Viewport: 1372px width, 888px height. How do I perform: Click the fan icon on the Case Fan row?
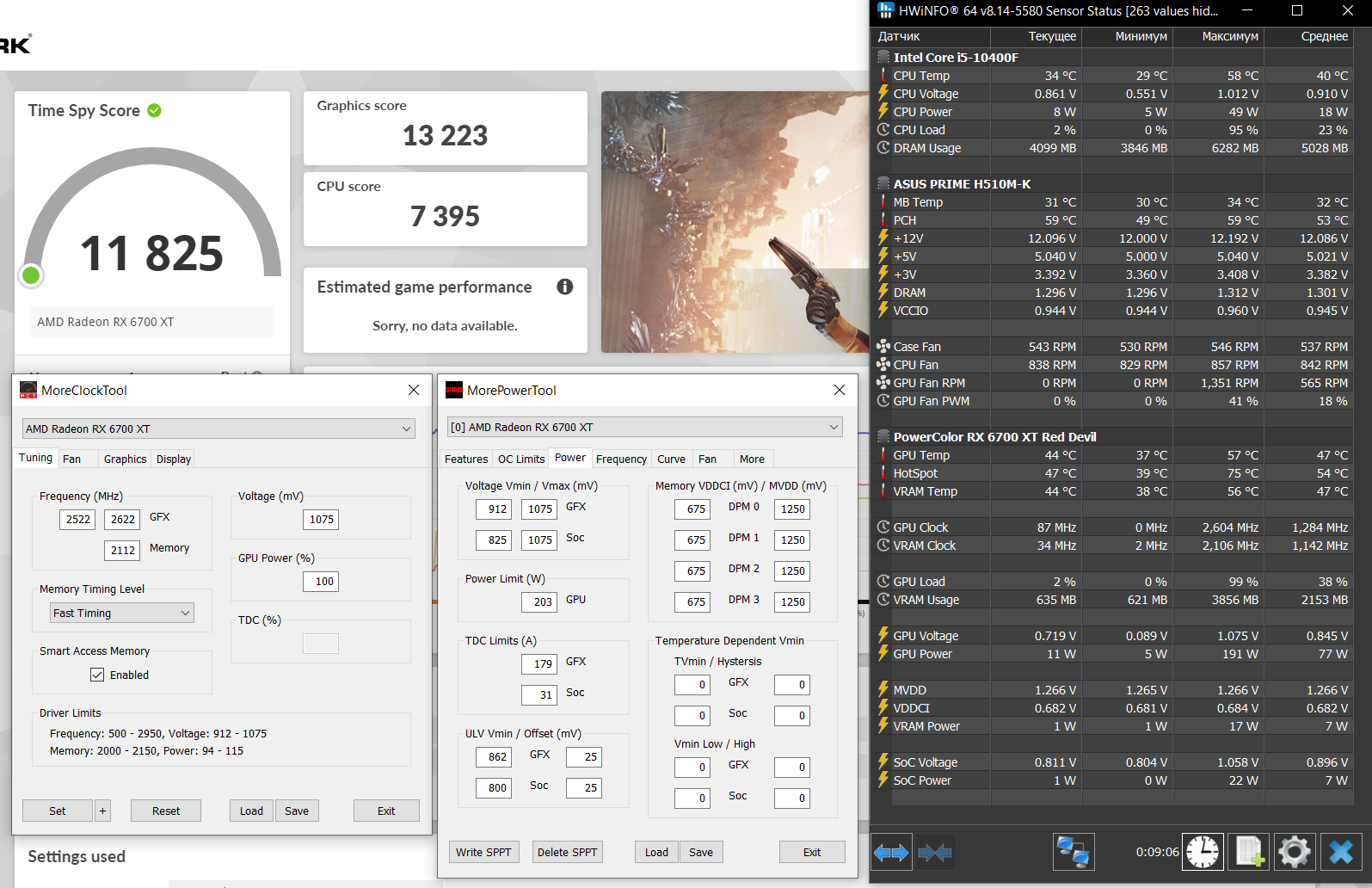click(883, 347)
